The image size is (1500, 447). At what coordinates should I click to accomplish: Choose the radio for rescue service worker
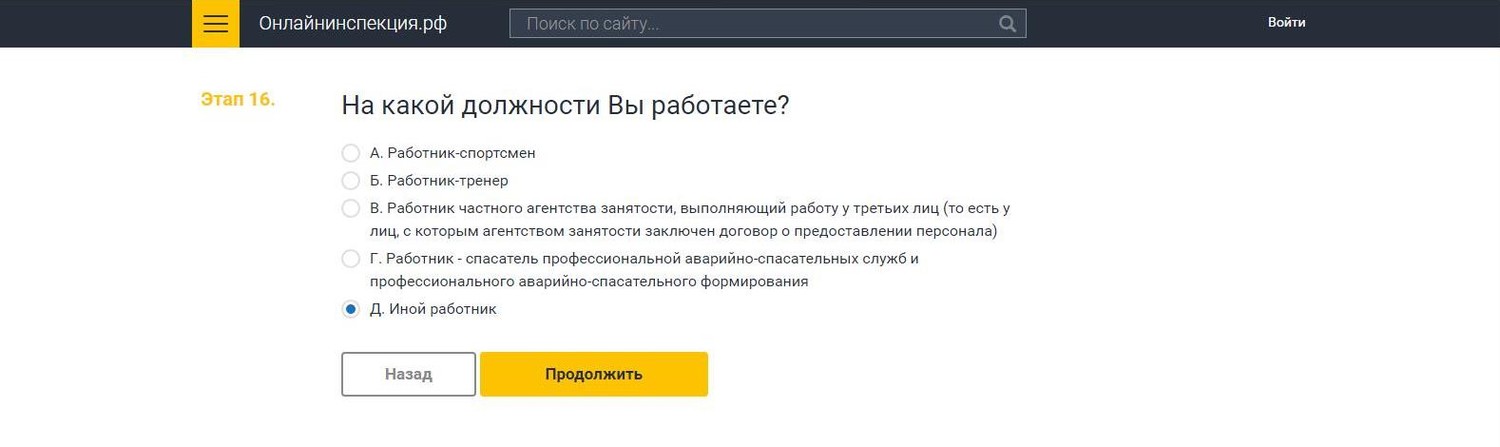coord(350,259)
